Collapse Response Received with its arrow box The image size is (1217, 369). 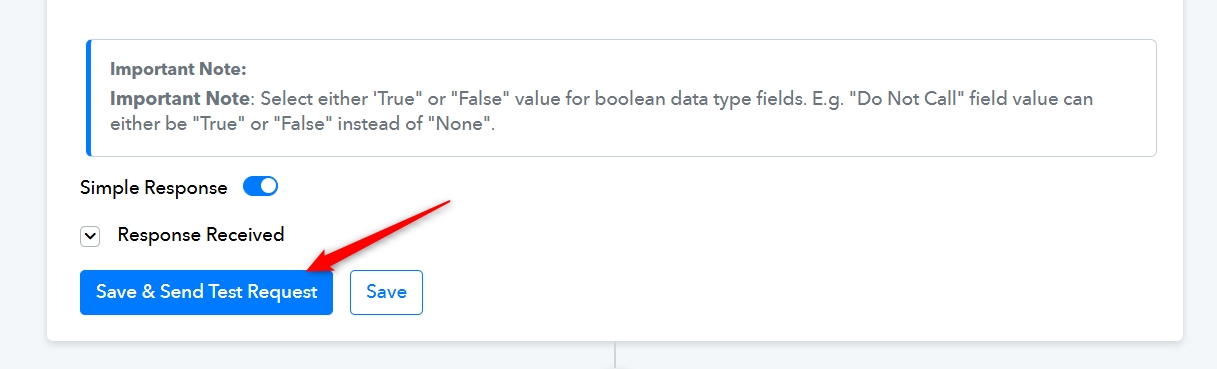pos(91,236)
